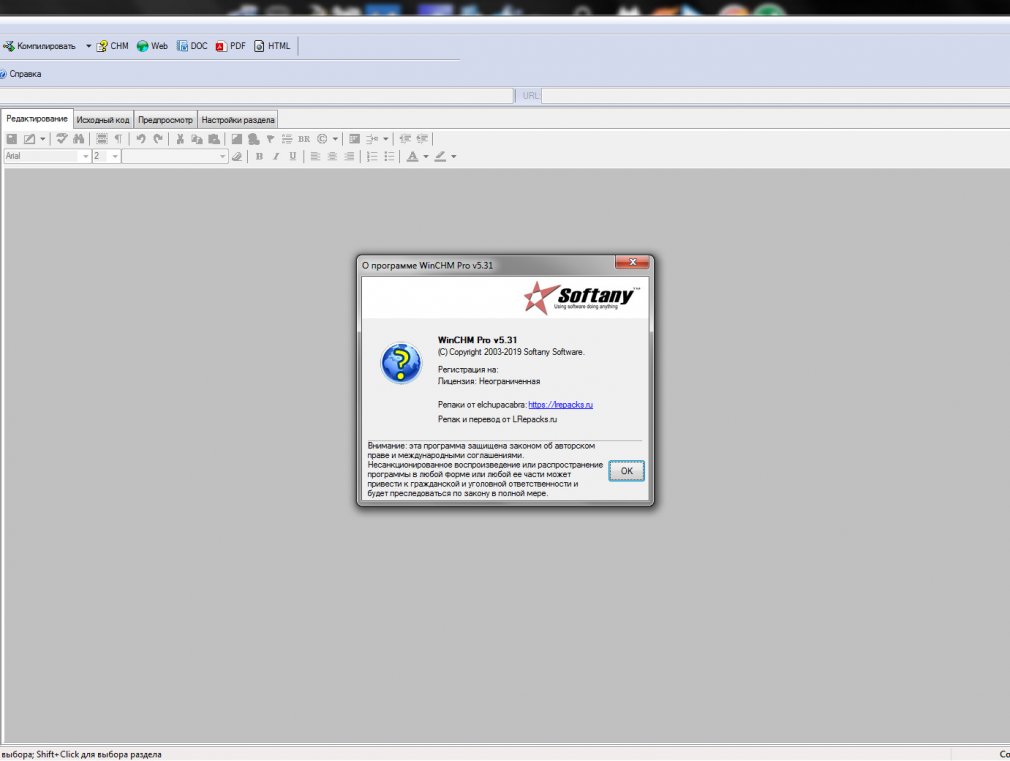Image resolution: width=1010 pixels, height=761 pixels.
Task: Decrease the paragraph indent
Action: click(405, 139)
